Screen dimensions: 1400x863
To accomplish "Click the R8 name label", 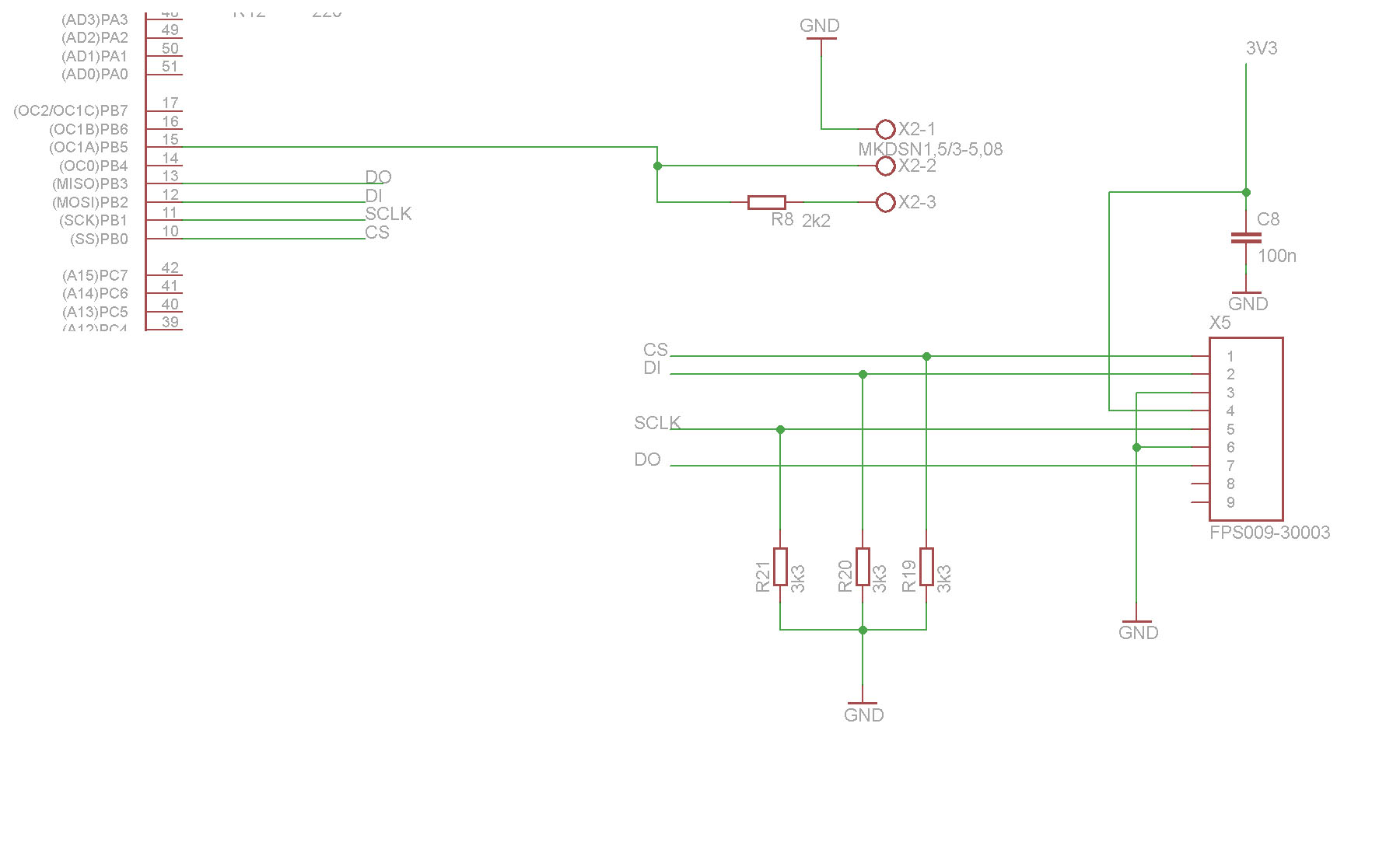I will point(782,219).
